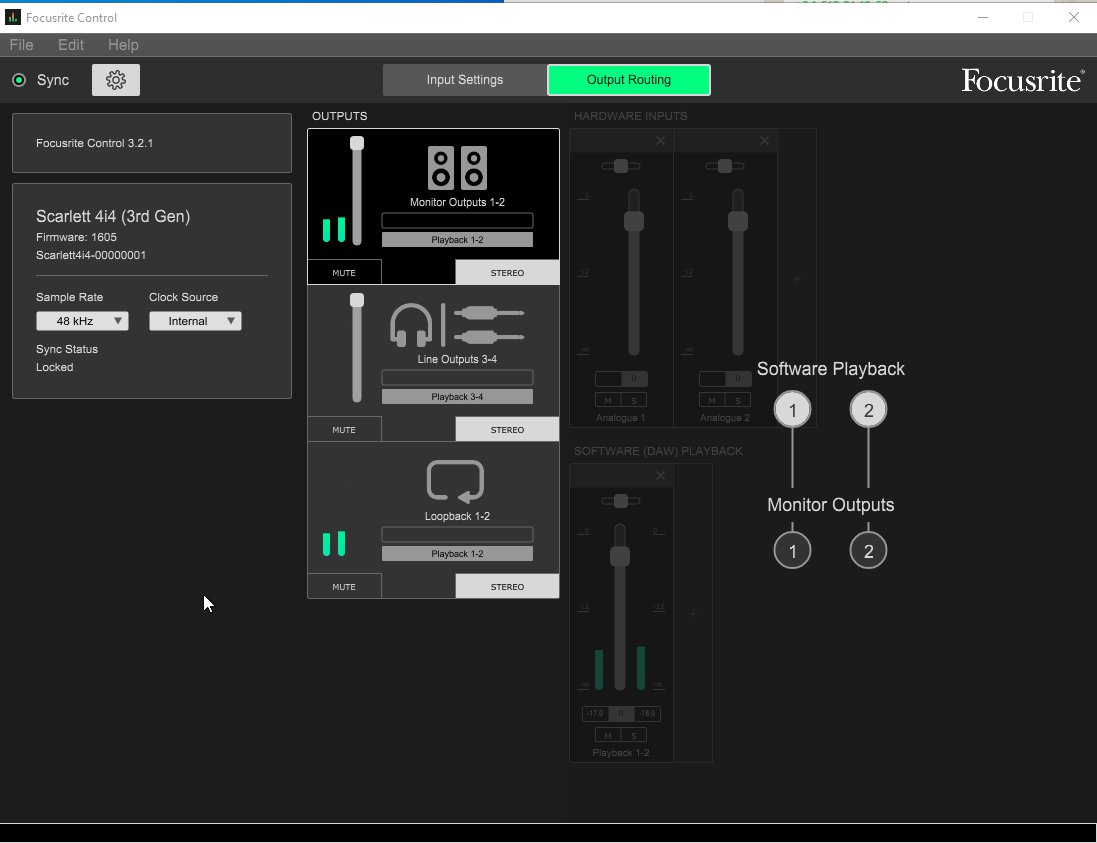The image size is (1097, 843).
Task: Add a hardware input with the plus
Action: [x=797, y=279]
